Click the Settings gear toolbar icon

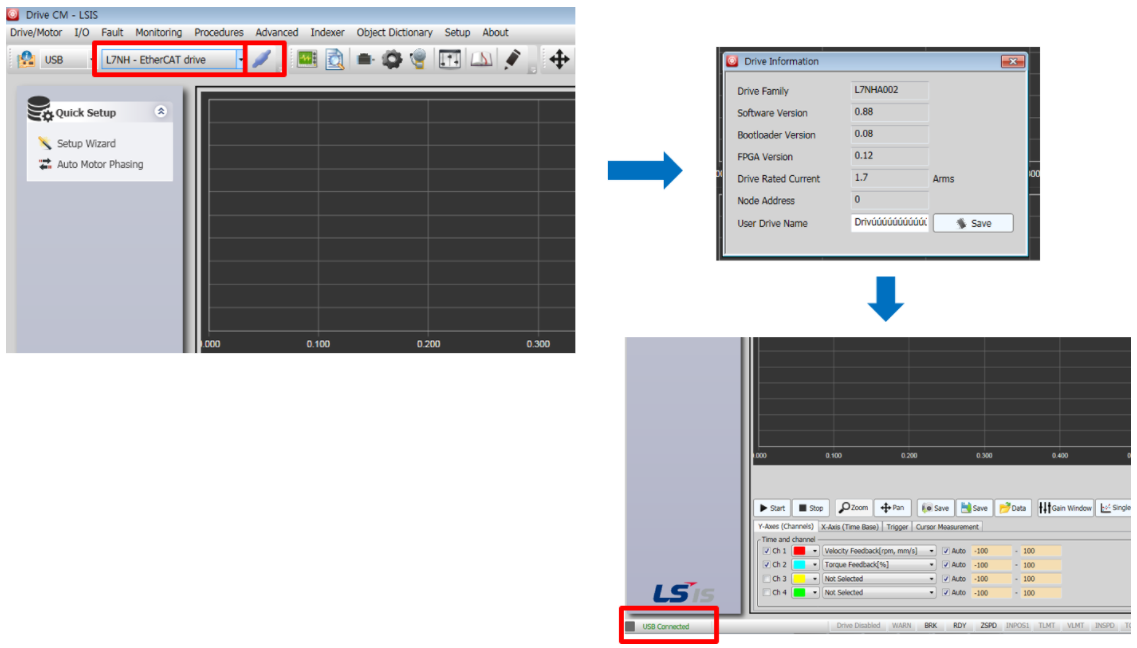390,58
